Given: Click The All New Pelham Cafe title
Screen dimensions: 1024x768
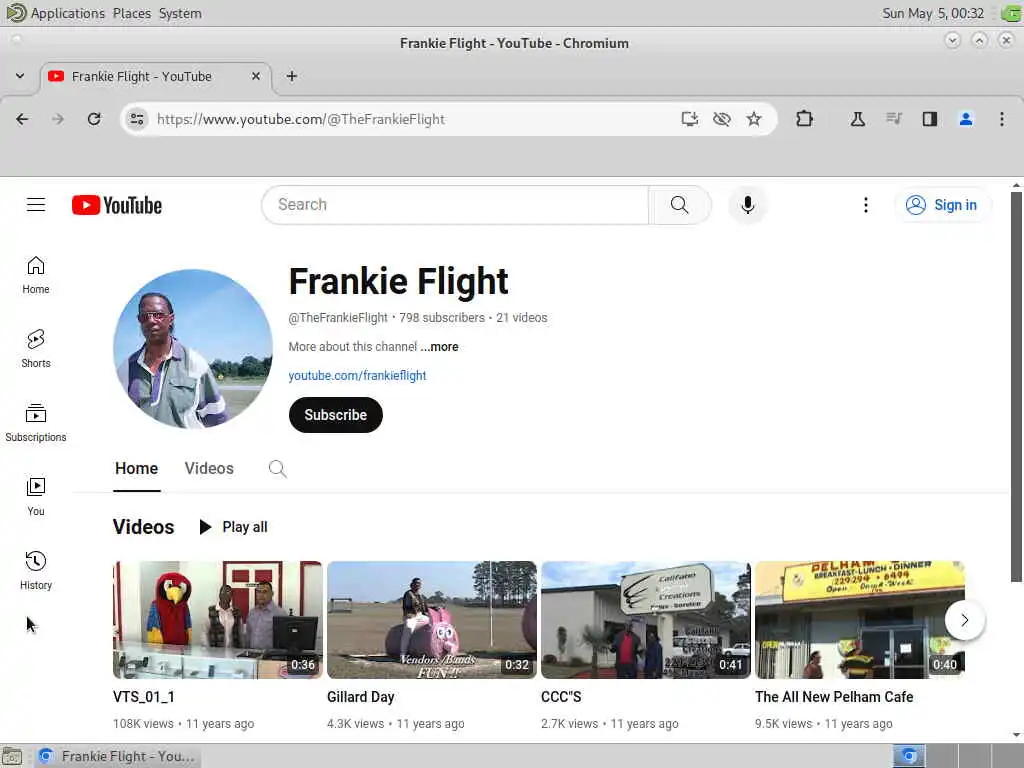Looking at the screenshot, I should click(834, 697).
